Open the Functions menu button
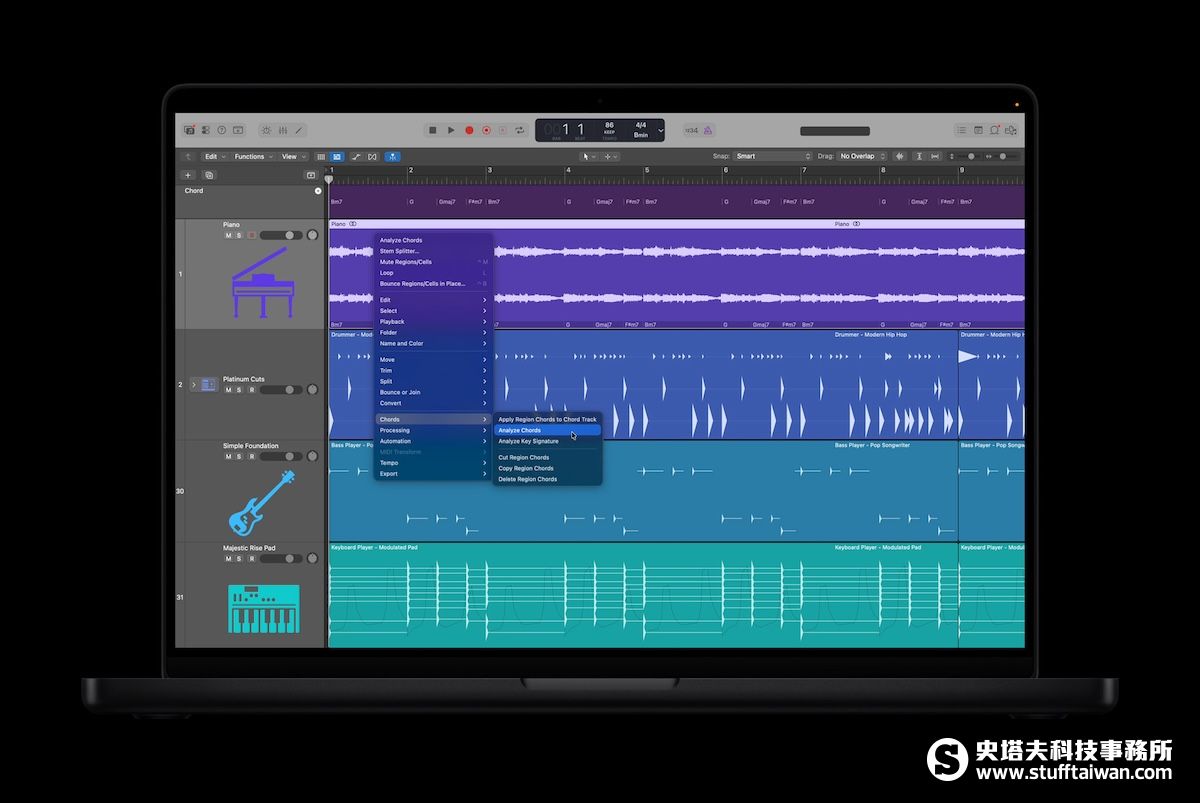 coord(251,156)
